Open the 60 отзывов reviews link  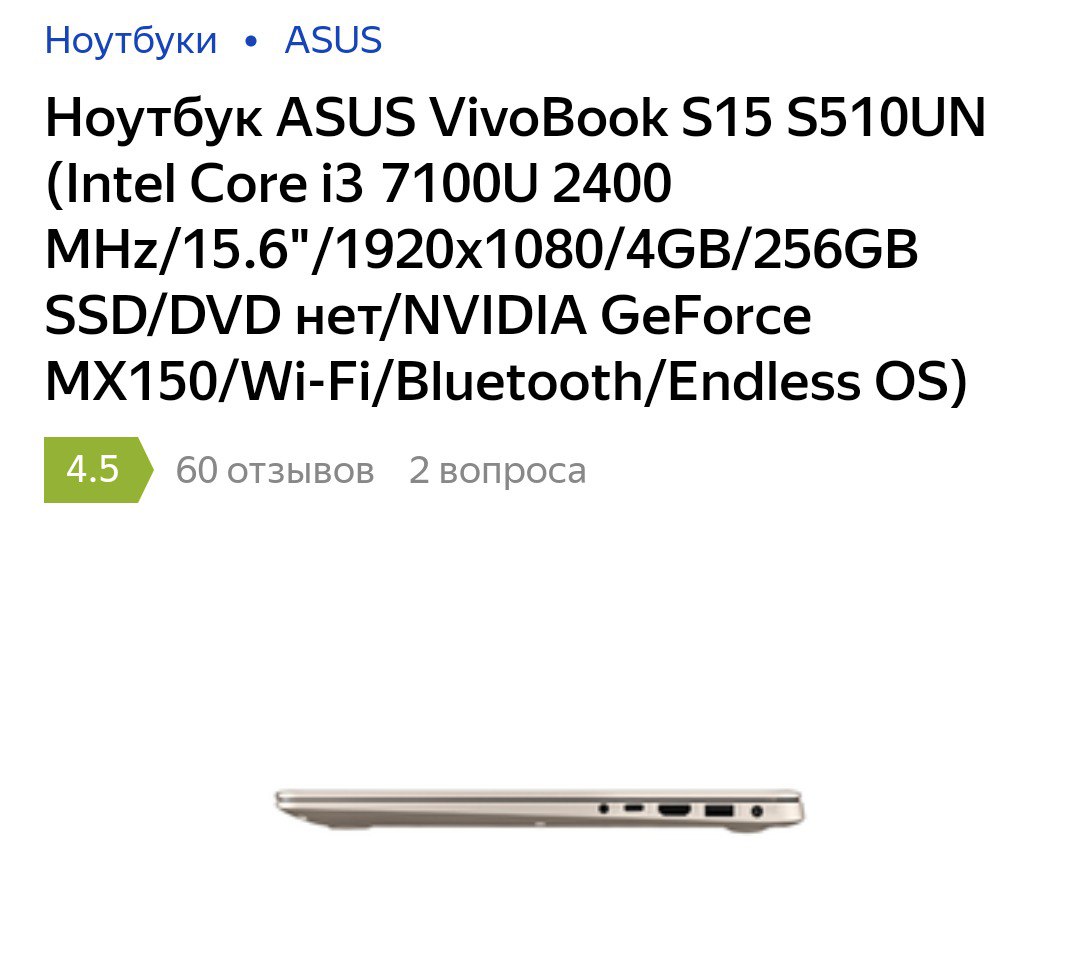[x=275, y=470]
